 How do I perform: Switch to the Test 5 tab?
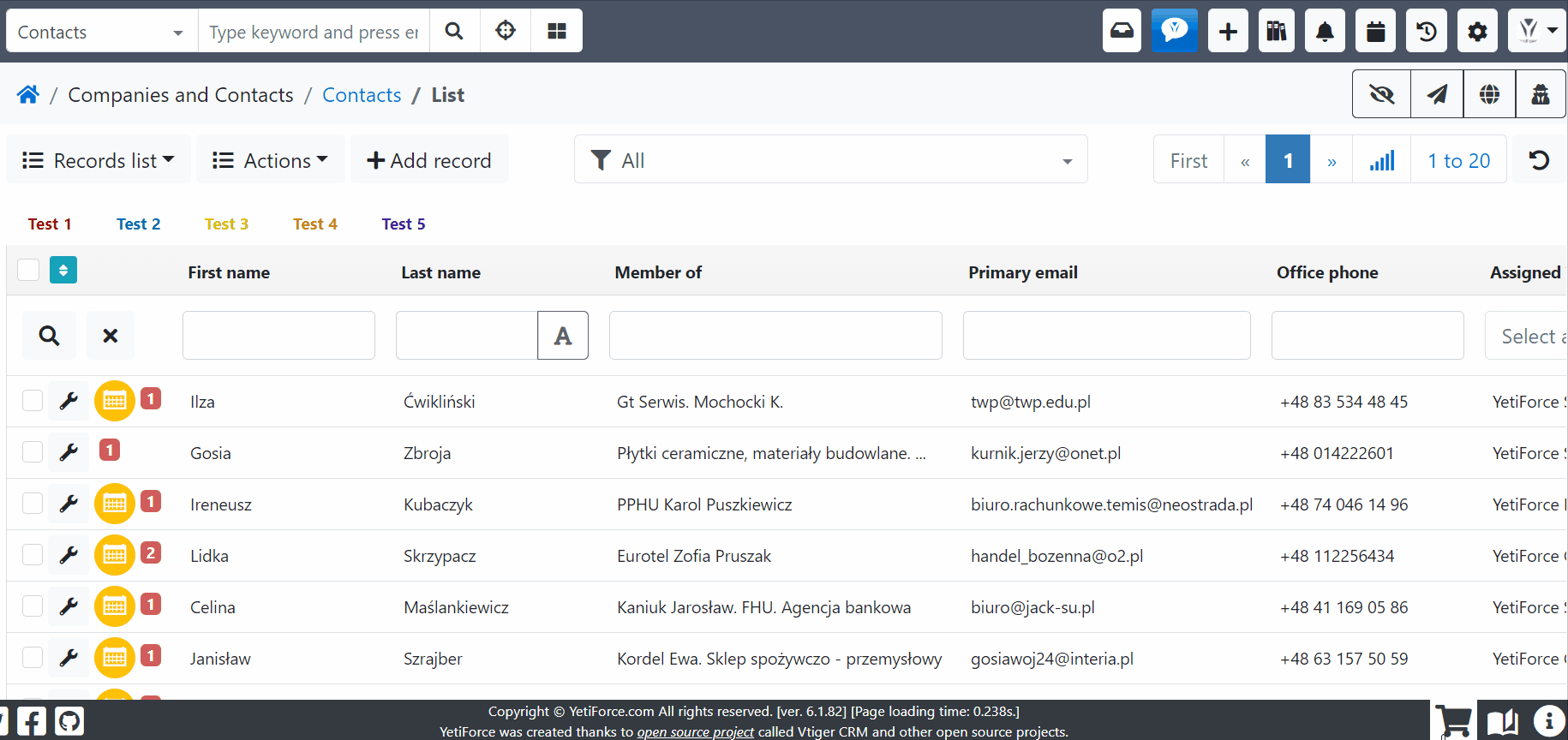[x=404, y=224]
